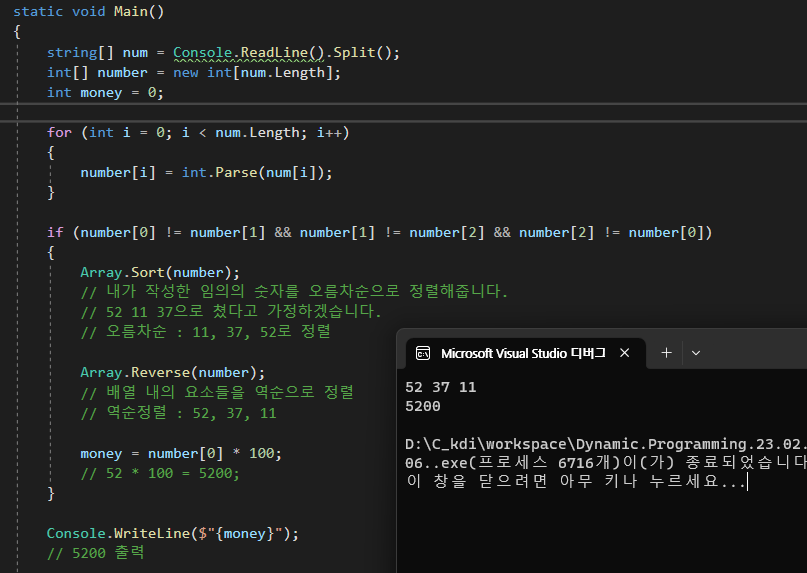Click the if condition comparing number elements
Viewport: 807px width, 573px height.
click(379, 233)
